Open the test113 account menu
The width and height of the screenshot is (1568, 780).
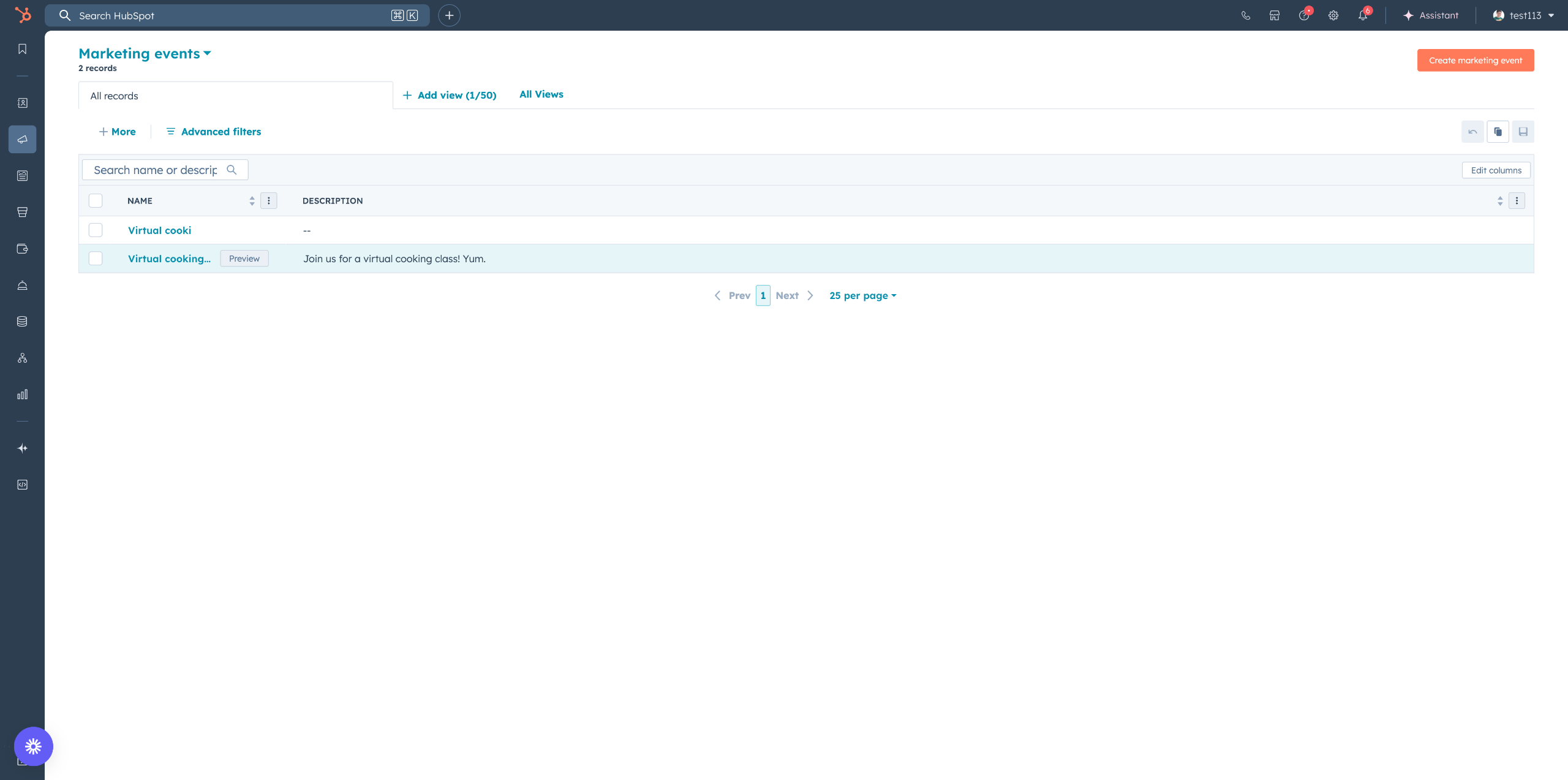[1523, 16]
